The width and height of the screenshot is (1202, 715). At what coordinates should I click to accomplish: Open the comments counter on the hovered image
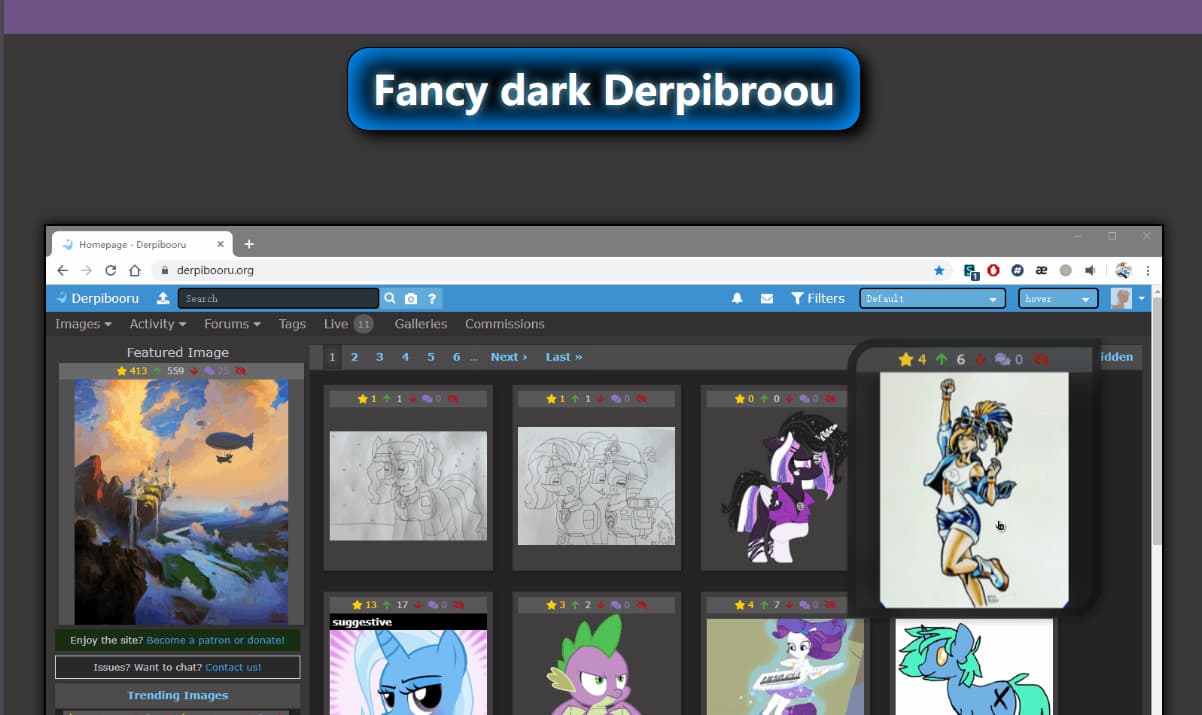point(1001,357)
